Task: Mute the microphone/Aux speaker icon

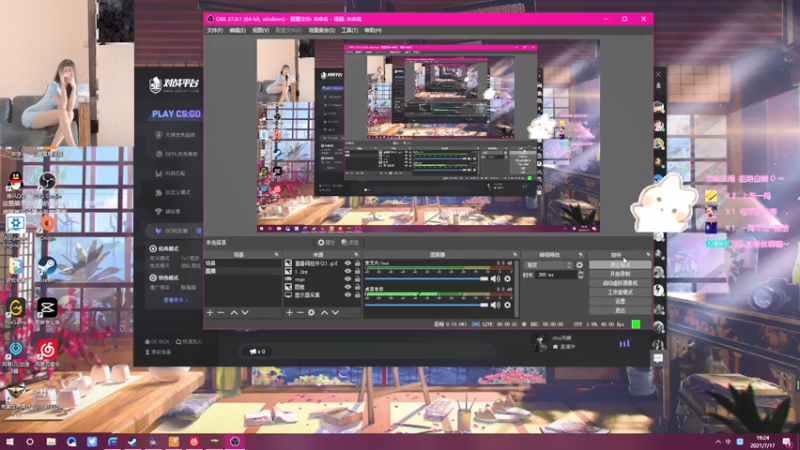Action: (x=495, y=279)
